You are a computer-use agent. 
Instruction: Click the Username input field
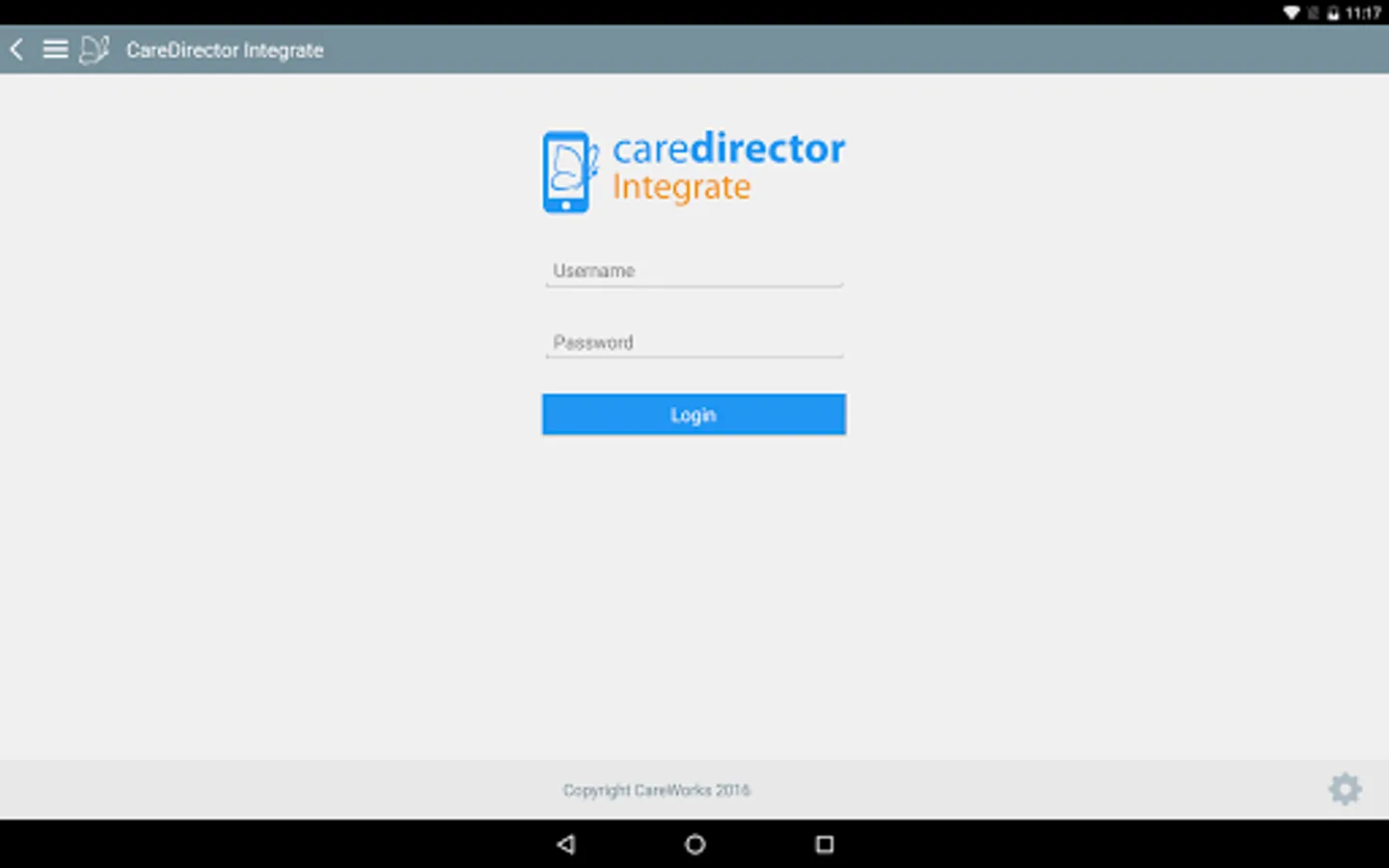[694, 271]
